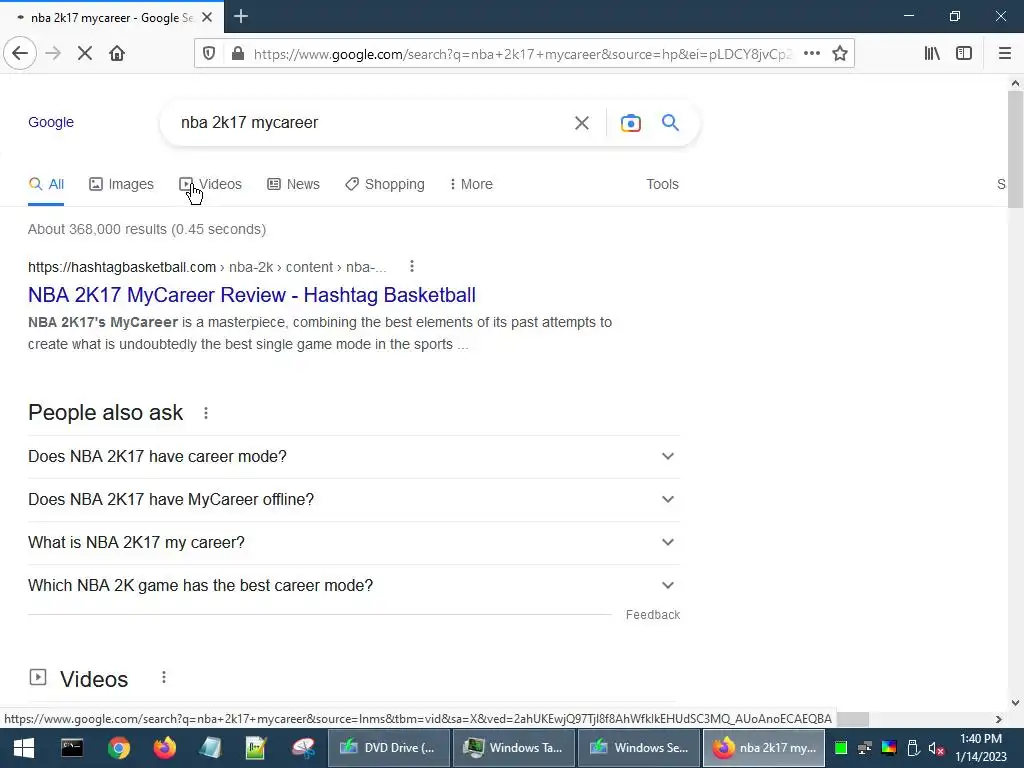Switch to Windows Ta... taskbar window
The image size is (1024, 768).
point(514,748)
